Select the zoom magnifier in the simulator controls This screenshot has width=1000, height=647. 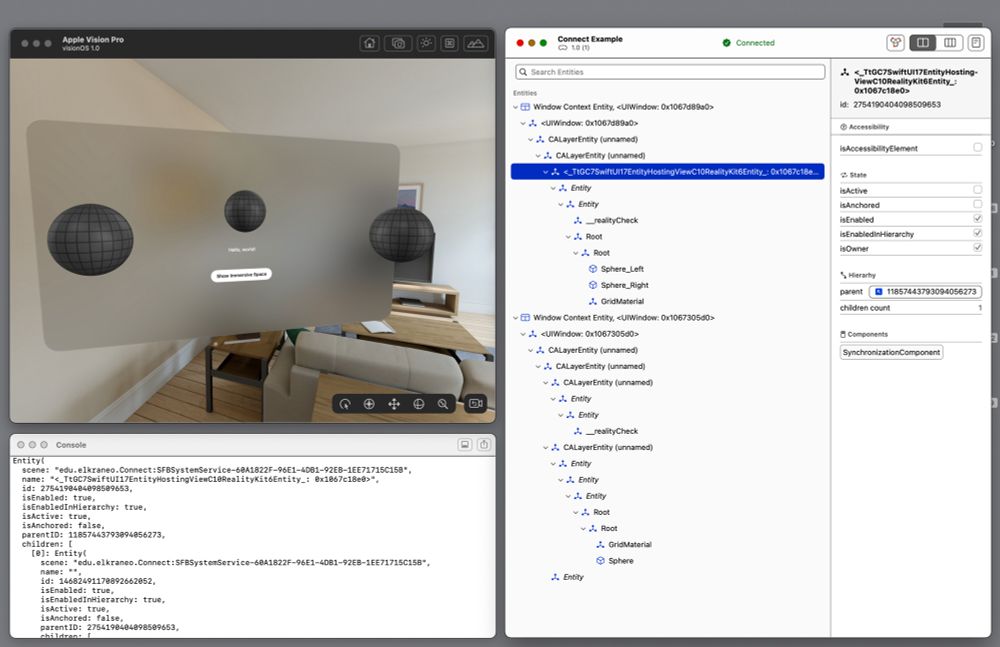[x=443, y=403]
